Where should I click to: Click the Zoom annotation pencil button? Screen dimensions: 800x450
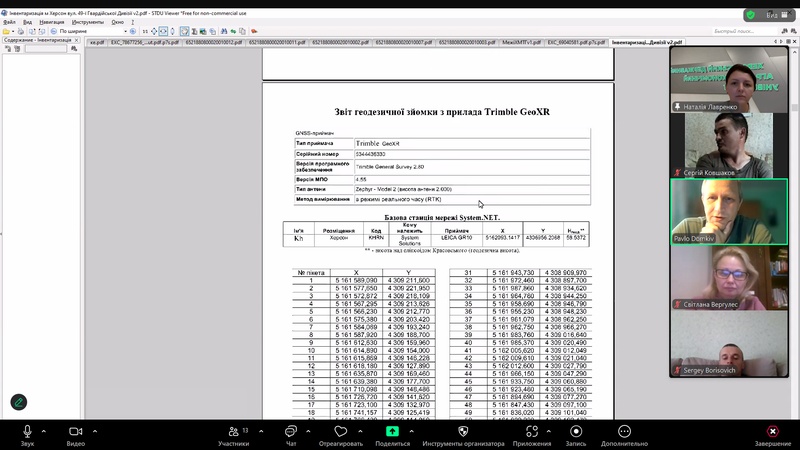coord(19,402)
